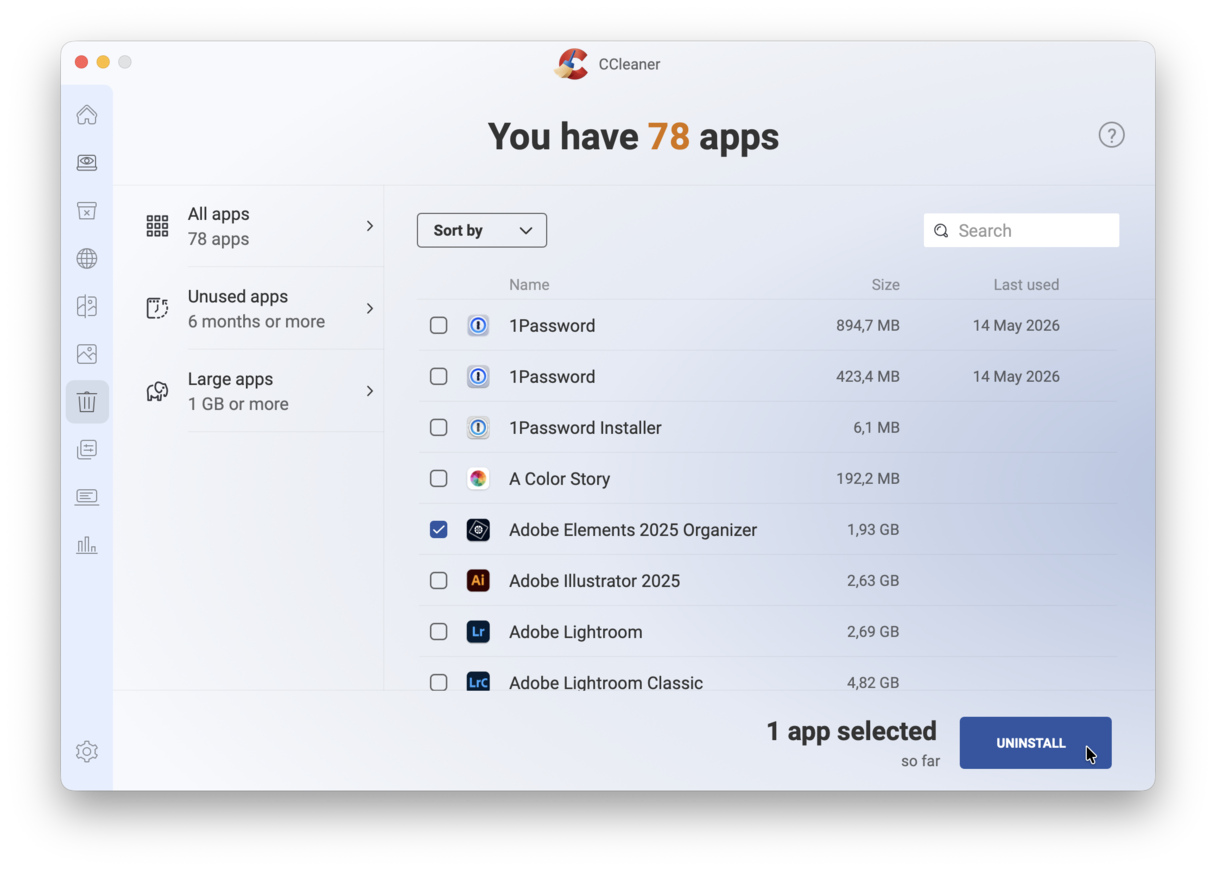1216x871 pixels.
Task: Select the Adobe Illustrator 2025 checkbox
Action: pyautogui.click(x=438, y=580)
